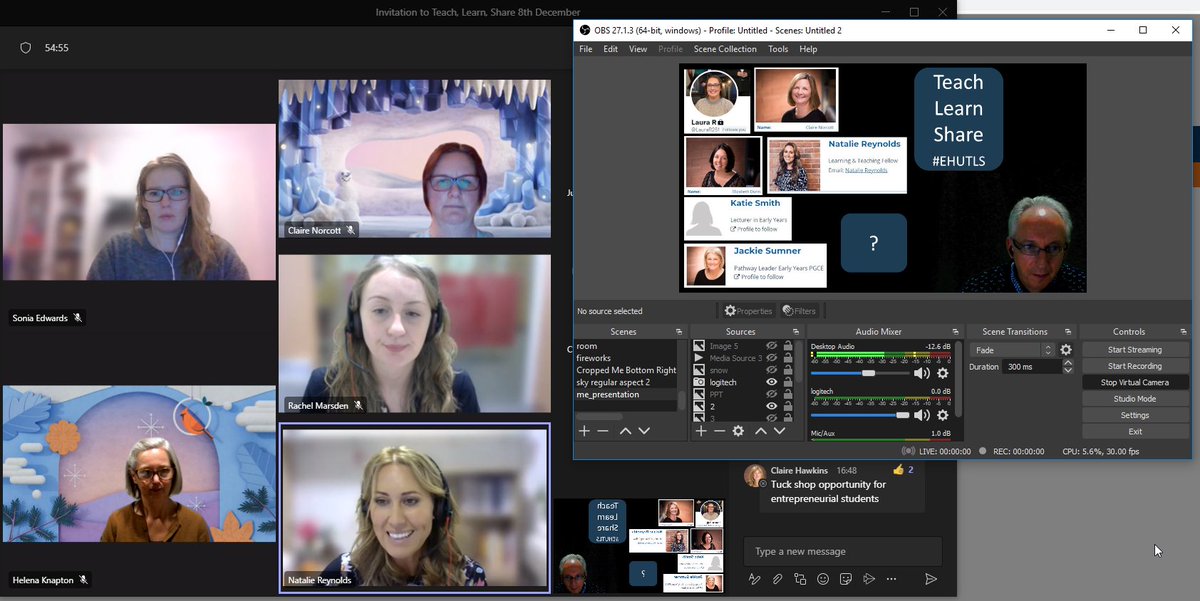
Task: Increase Duration with the up stepper arrow
Action: click(1066, 363)
